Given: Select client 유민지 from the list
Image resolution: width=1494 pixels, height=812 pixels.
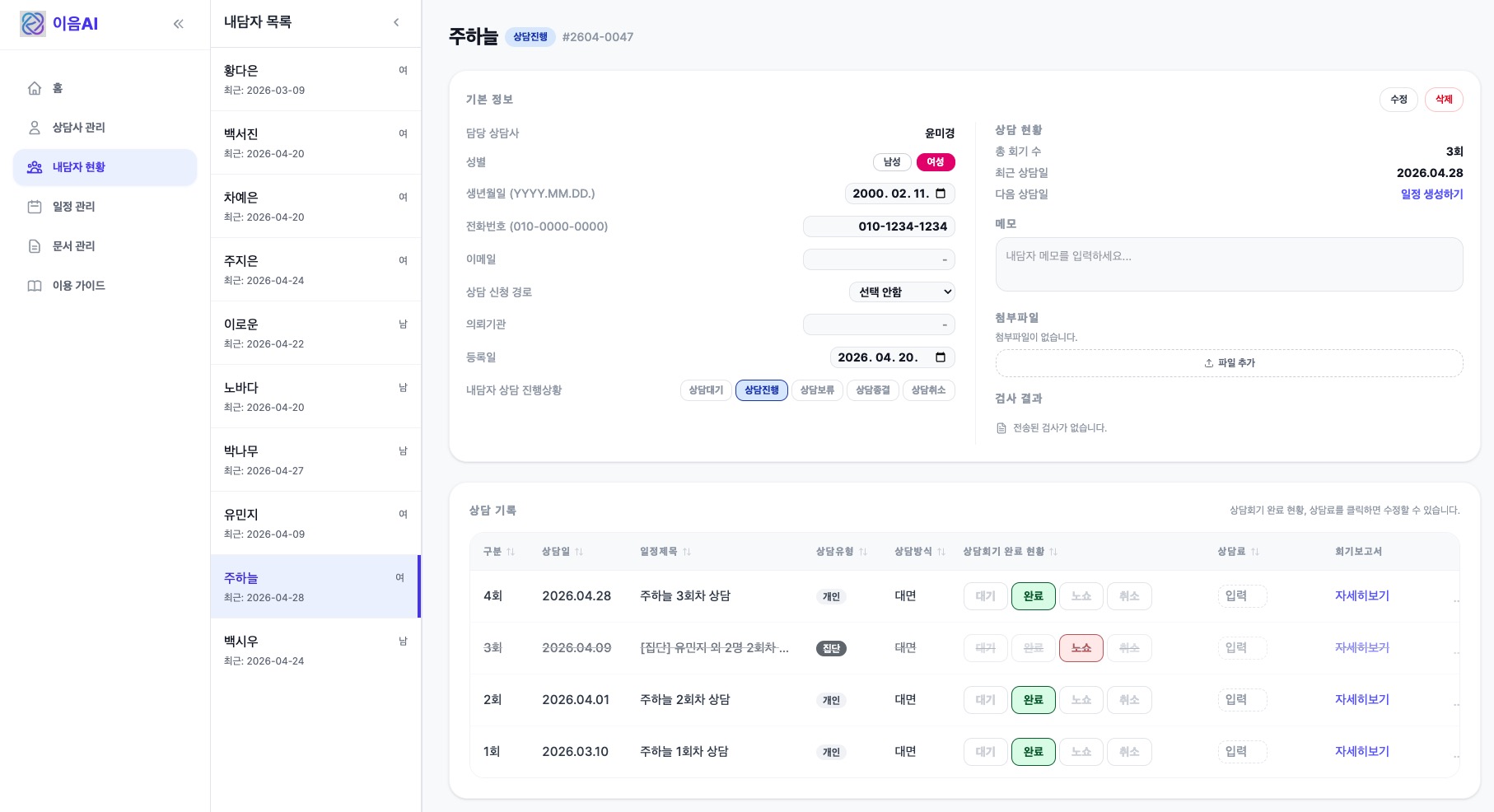Looking at the screenshot, I should pos(315,522).
